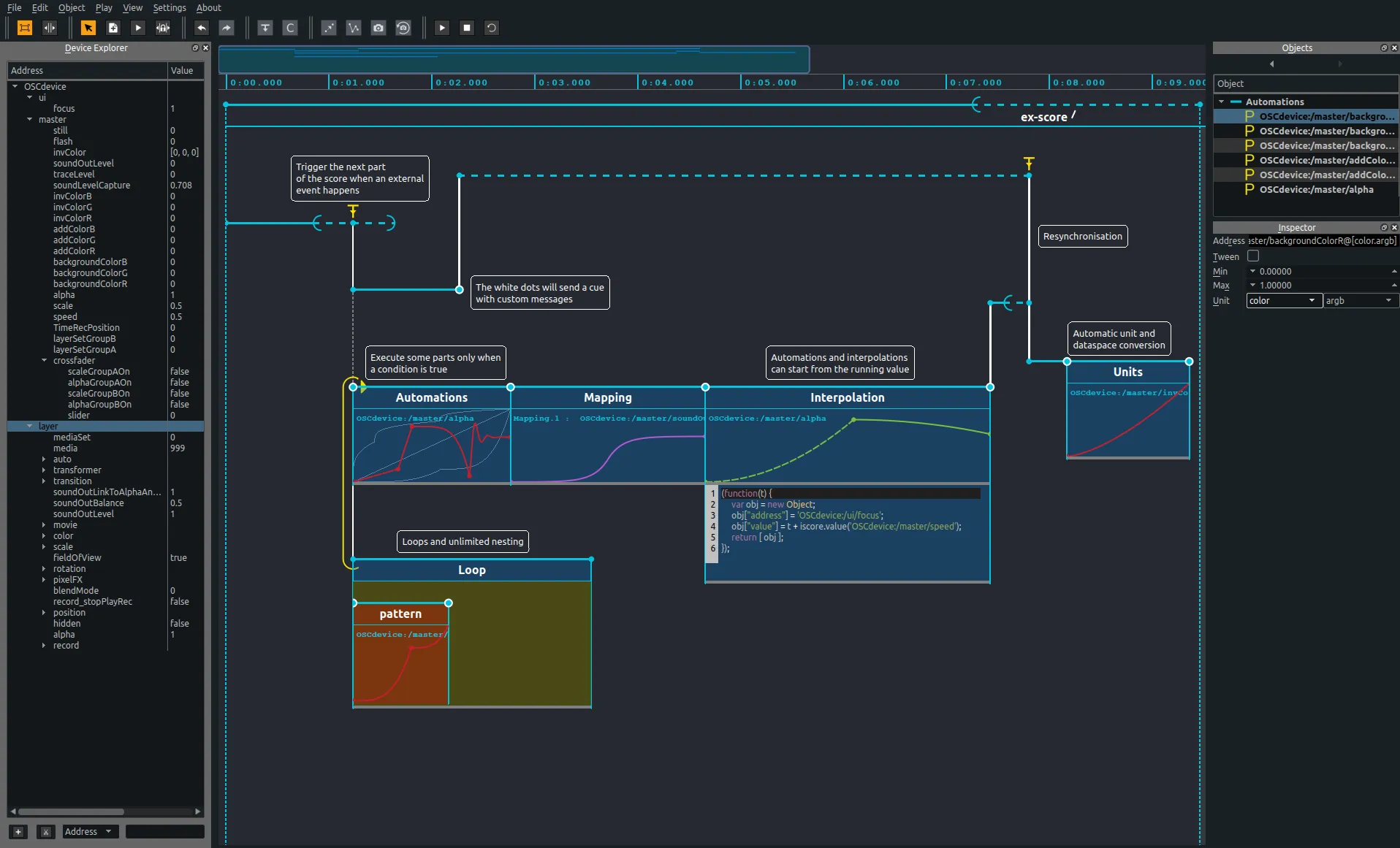1400x848 pixels.
Task: Click the curve drawing tool icon
Action: tap(354, 28)
